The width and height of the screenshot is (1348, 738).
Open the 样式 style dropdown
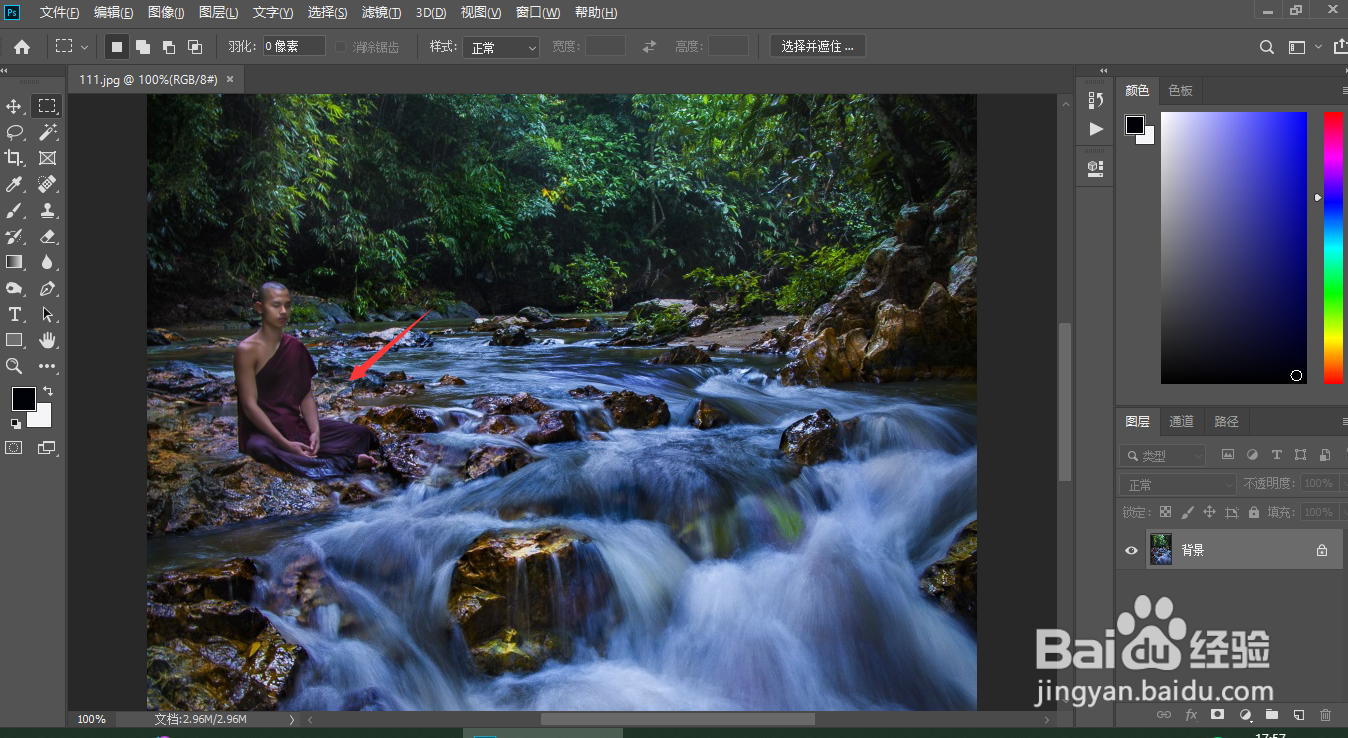click(501, 47)
